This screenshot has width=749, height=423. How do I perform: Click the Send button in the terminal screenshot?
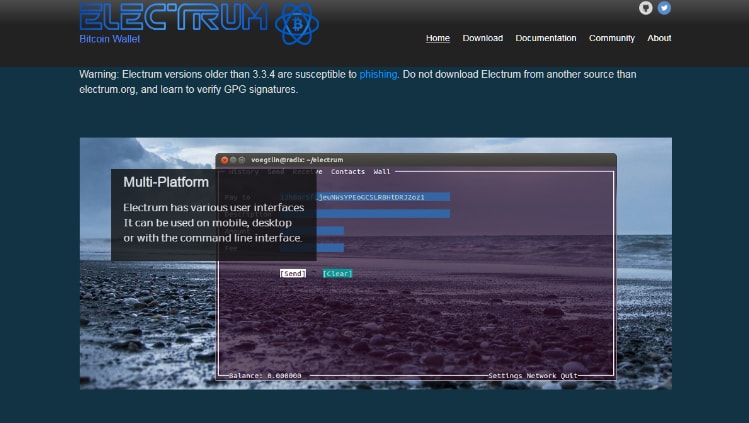[x=293, y=274]
